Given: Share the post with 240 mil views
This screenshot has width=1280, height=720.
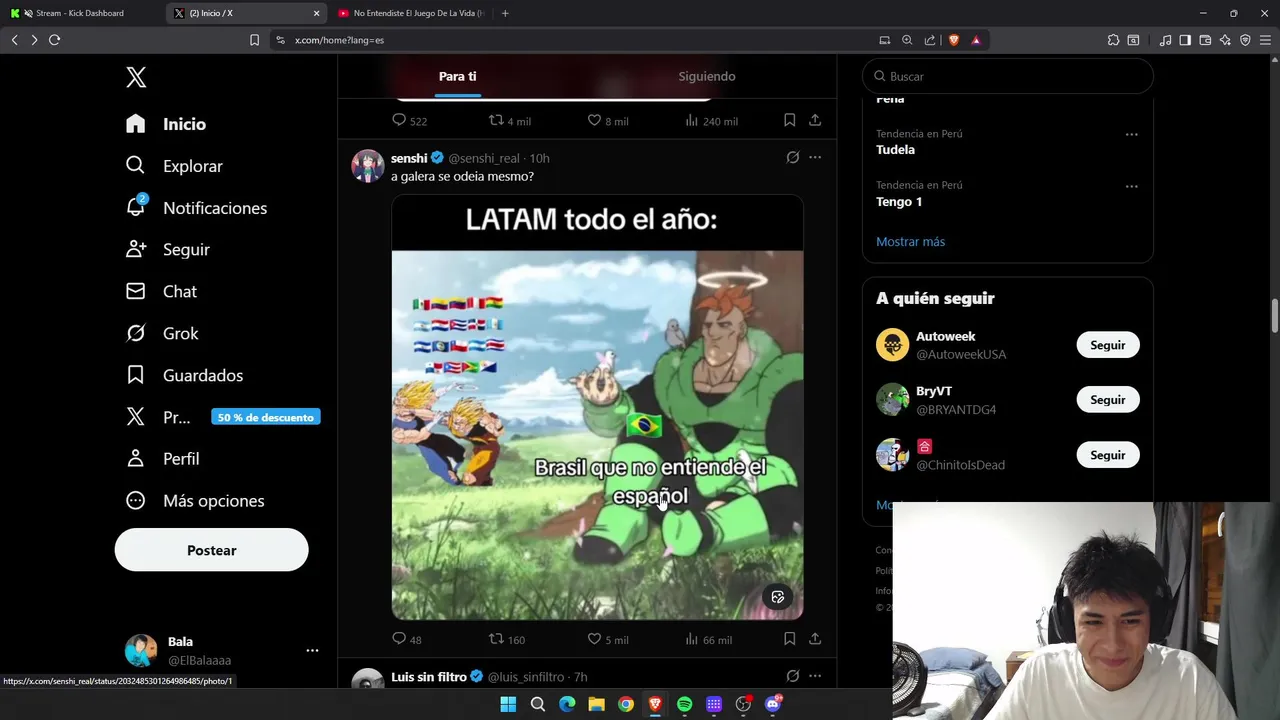Looking at the screenshot, I should [815, 120].
